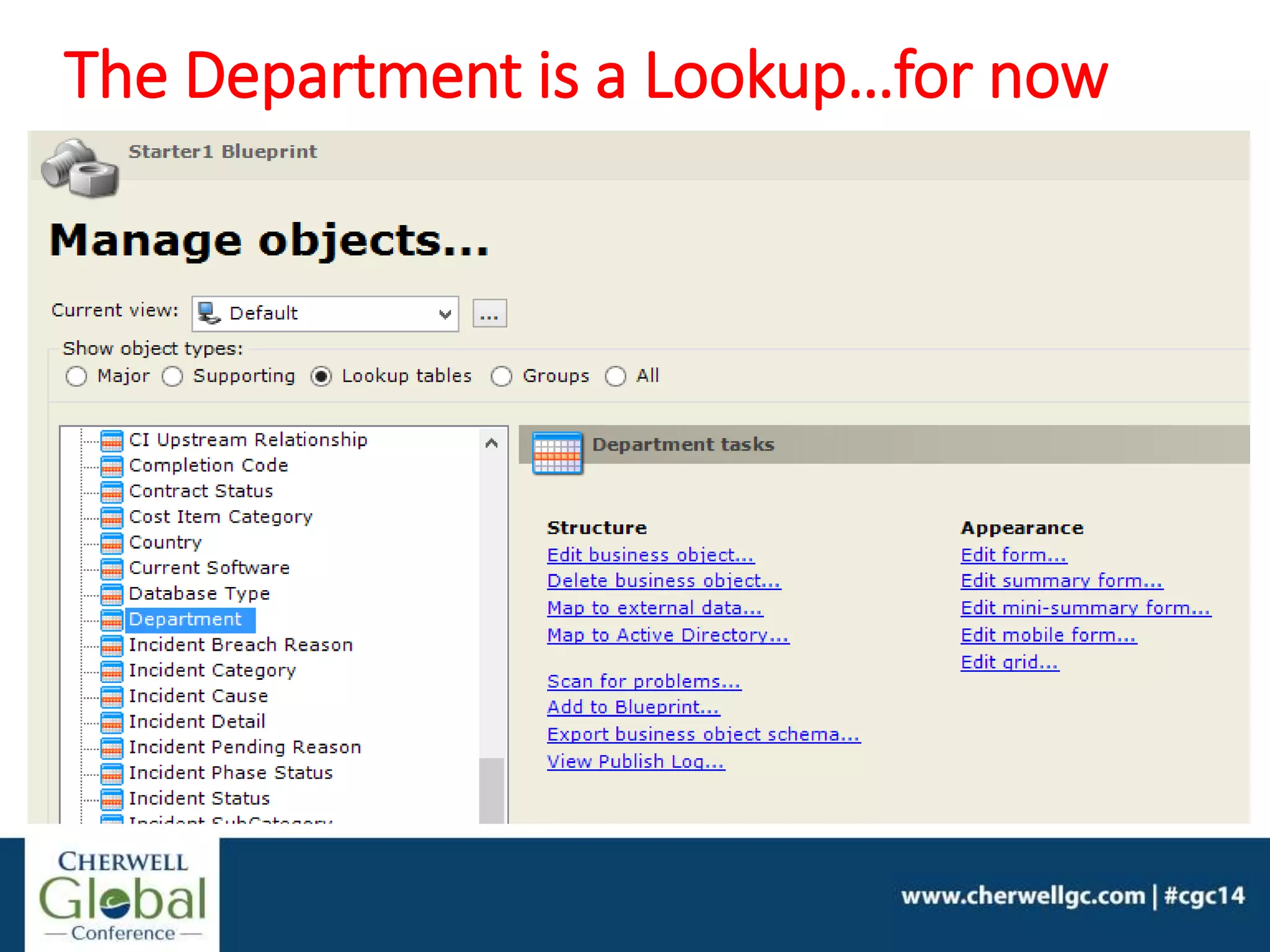Click the Incident Breach Reason table icon
Screen dimensions: 1270x952
(112, 645)
